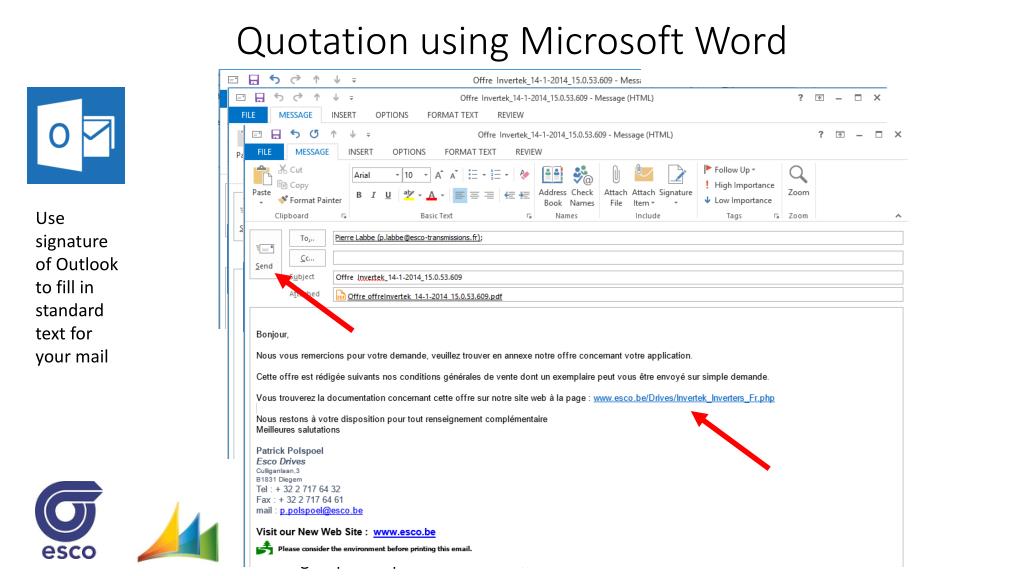
Task: Open the Follow Up flag menu
Action: (729, 170)
